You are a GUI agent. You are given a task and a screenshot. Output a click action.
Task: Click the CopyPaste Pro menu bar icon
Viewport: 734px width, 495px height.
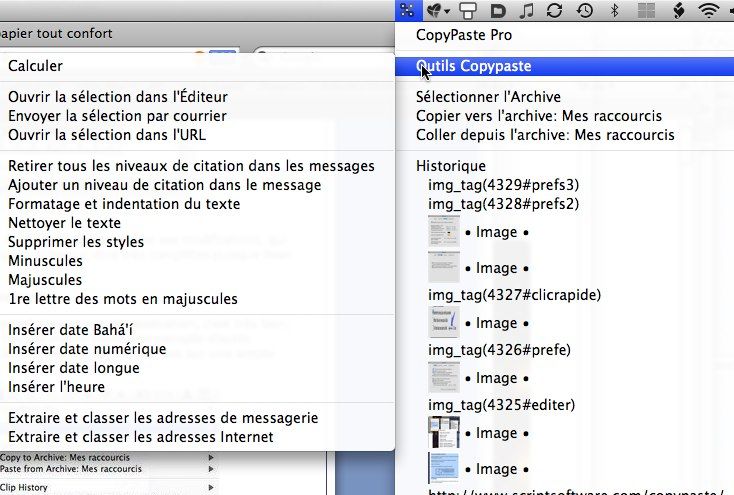[407, 10]
